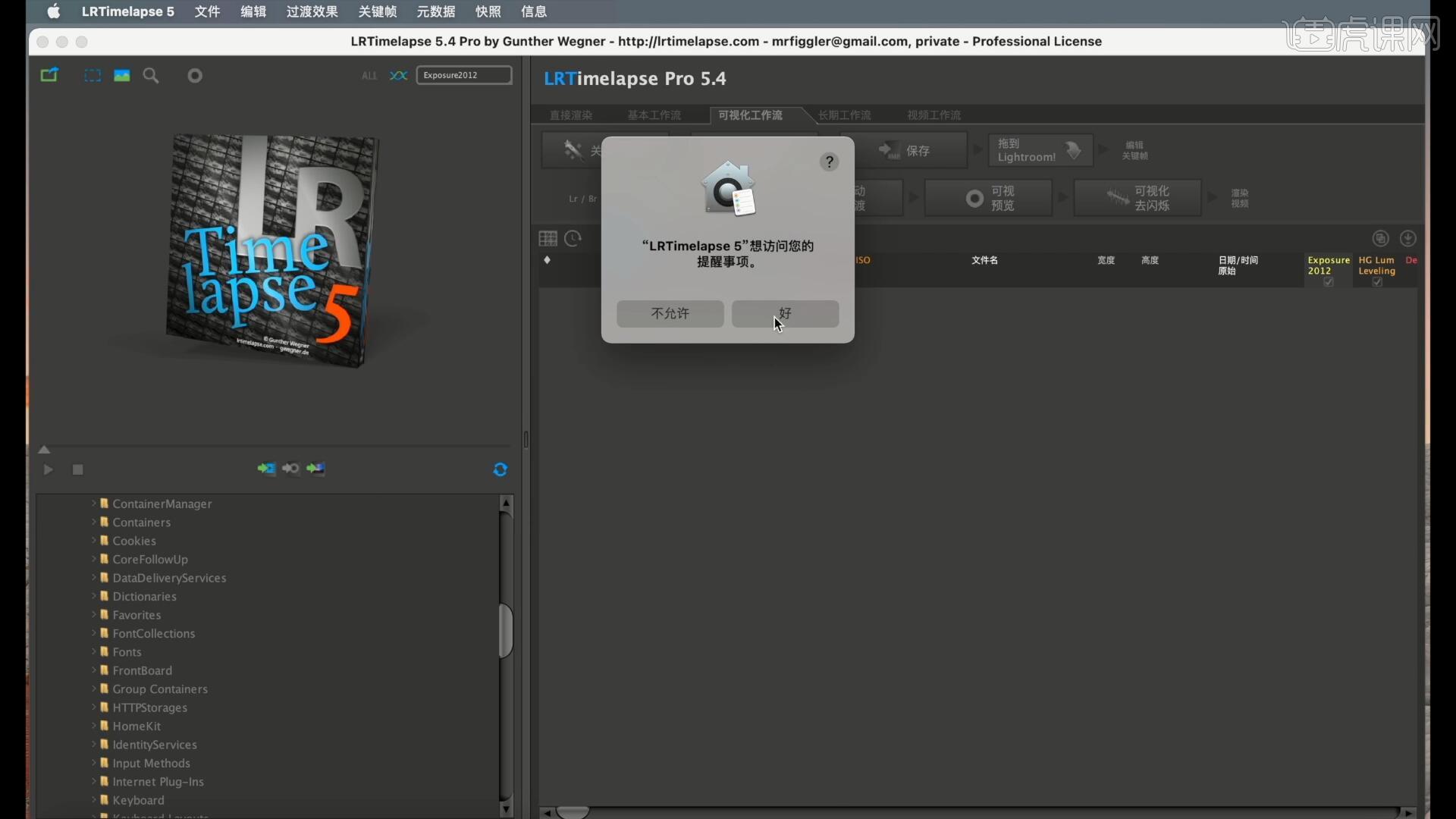Click the open folder icon in top-left toolbar
This screenshot has height=819, width=1456.
click(x=49, y=75)
